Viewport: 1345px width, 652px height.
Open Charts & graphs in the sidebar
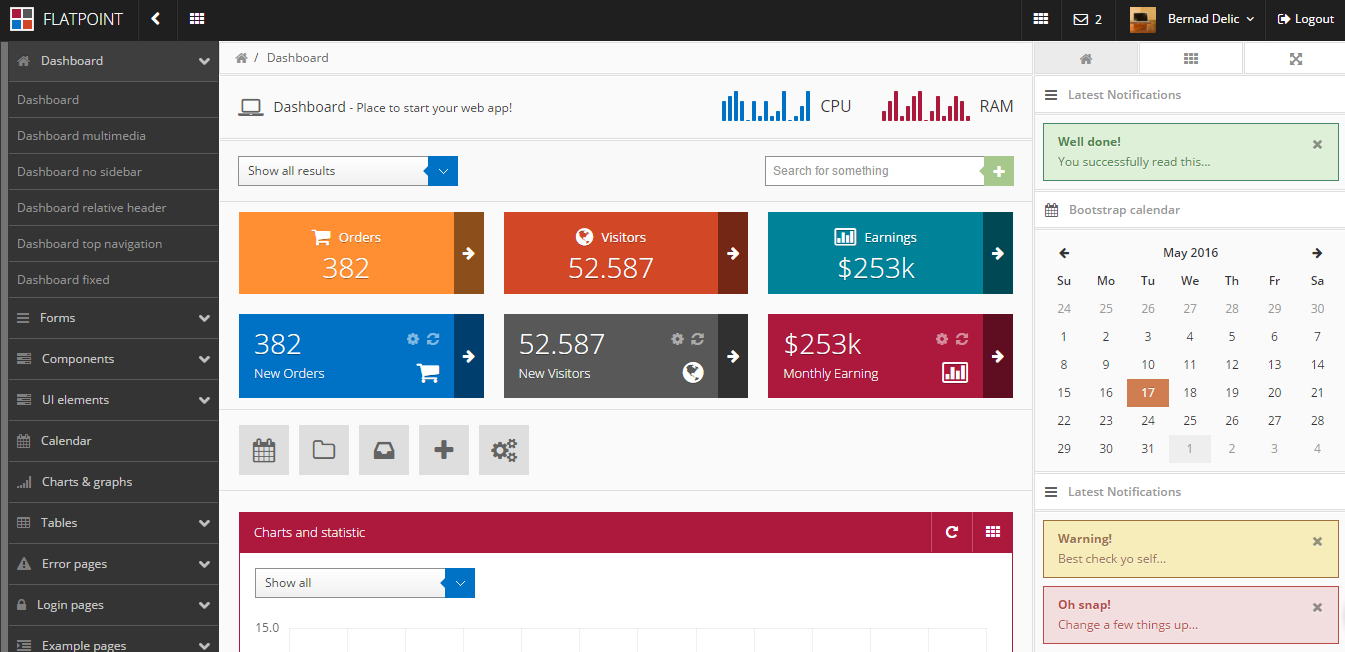(113, 482)
